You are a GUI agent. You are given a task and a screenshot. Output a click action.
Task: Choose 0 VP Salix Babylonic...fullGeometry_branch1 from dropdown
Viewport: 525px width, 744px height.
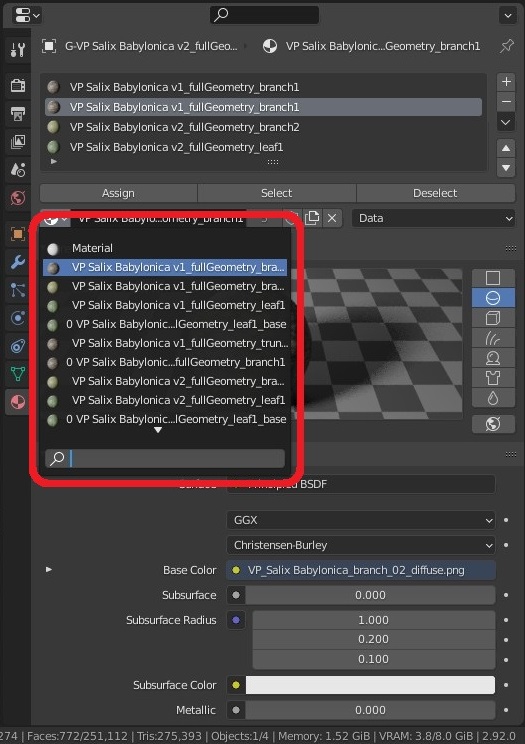164,362
